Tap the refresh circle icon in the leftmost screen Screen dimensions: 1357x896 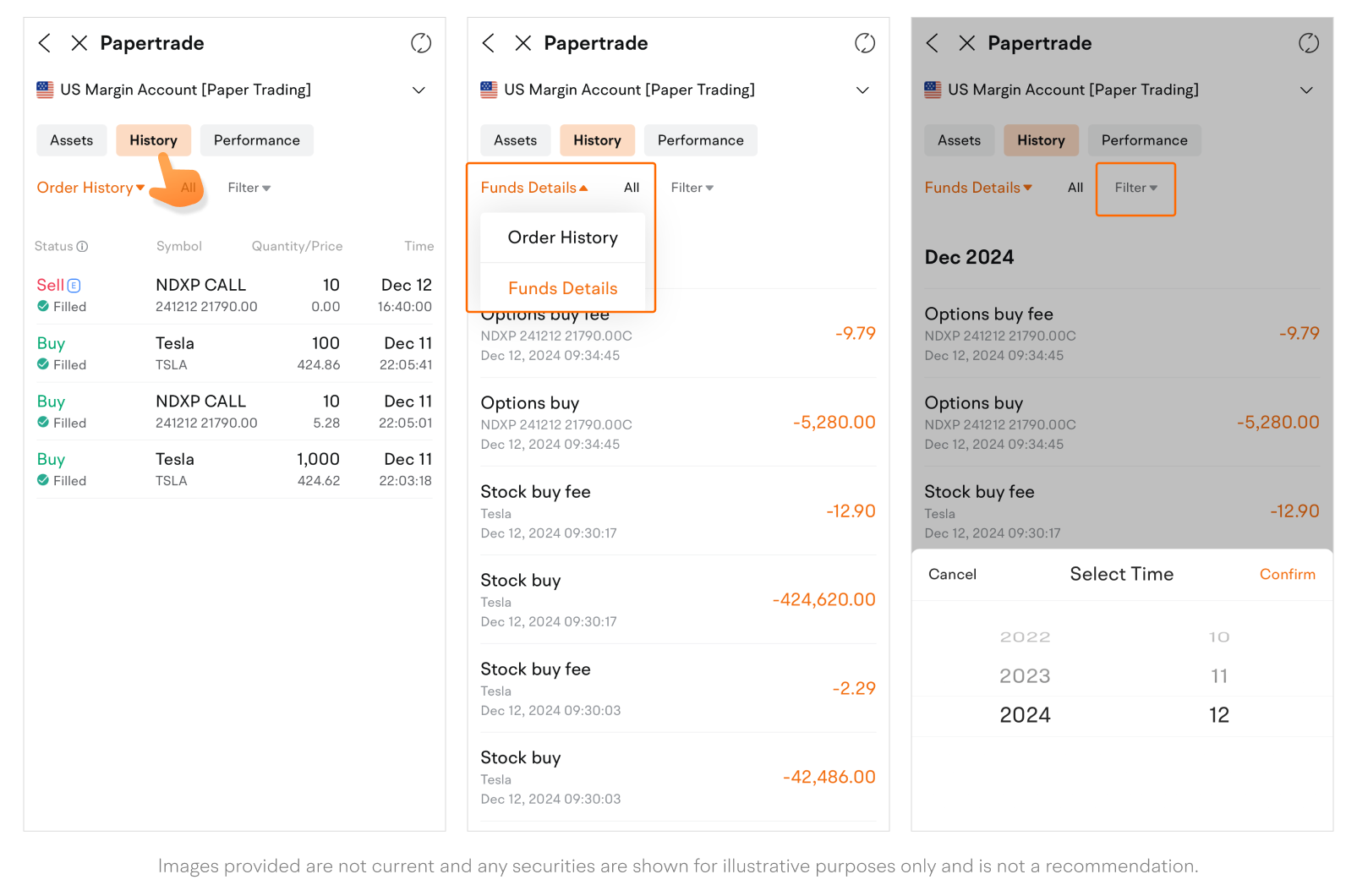(421, 43)
